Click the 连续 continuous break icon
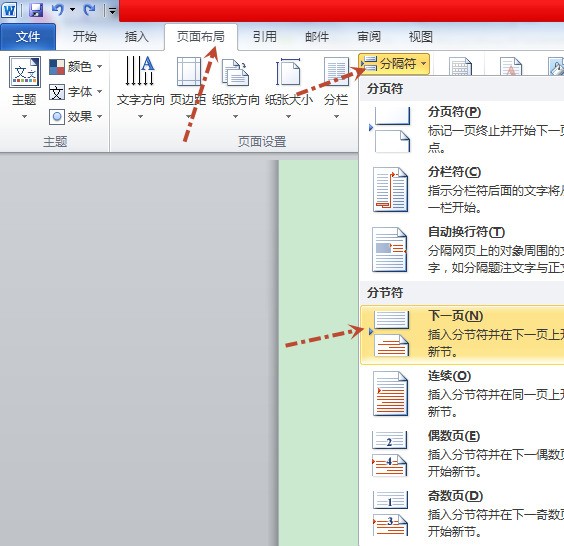The width and height of the screenshot is (564, 546). (391, 394)
